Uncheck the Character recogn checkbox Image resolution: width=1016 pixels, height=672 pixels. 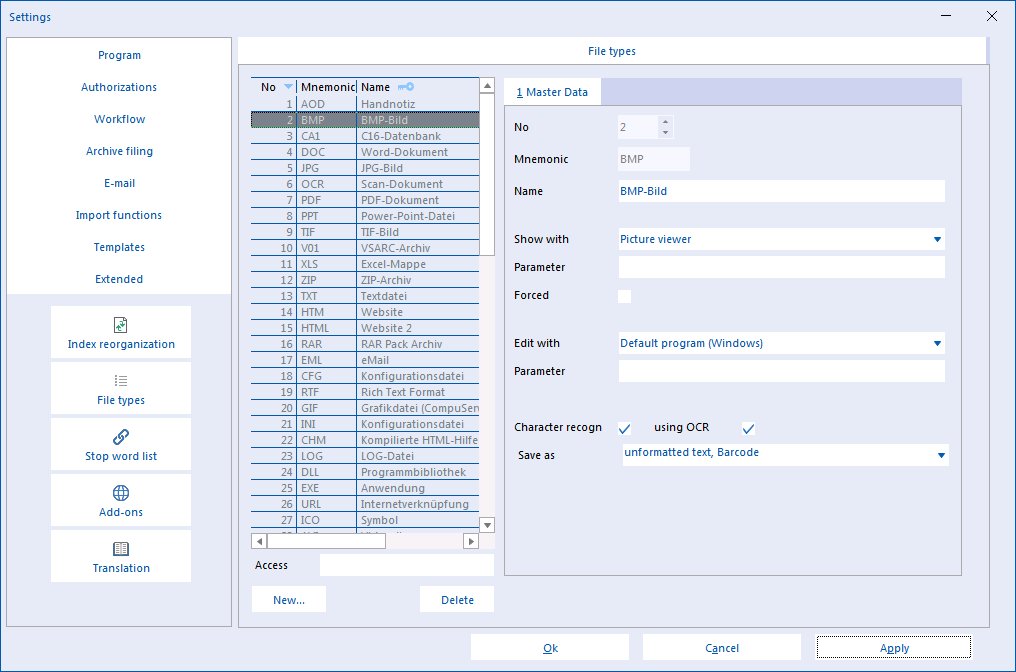(x=625, y=428)
